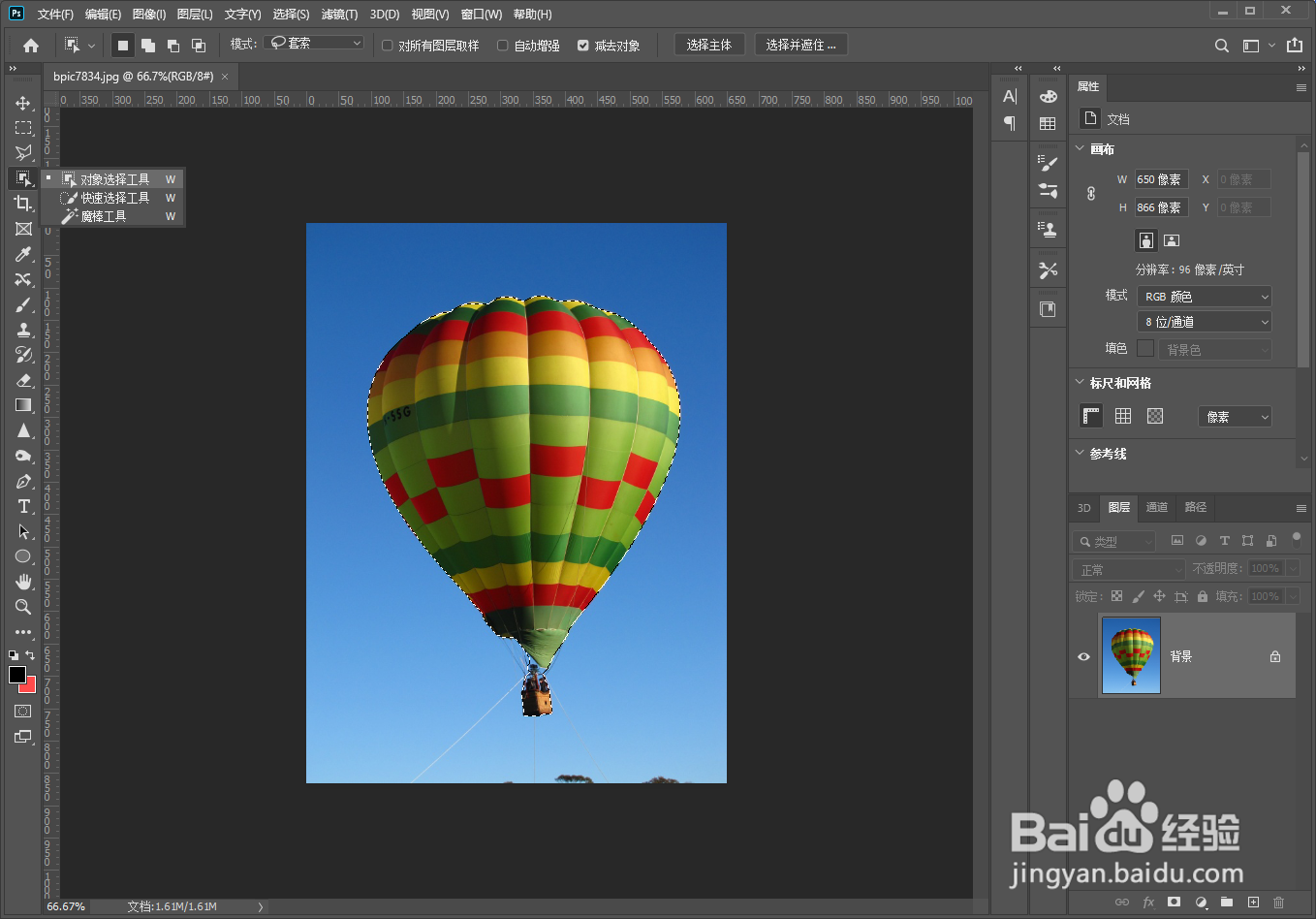Select the Hand tool

pos(23,582)
